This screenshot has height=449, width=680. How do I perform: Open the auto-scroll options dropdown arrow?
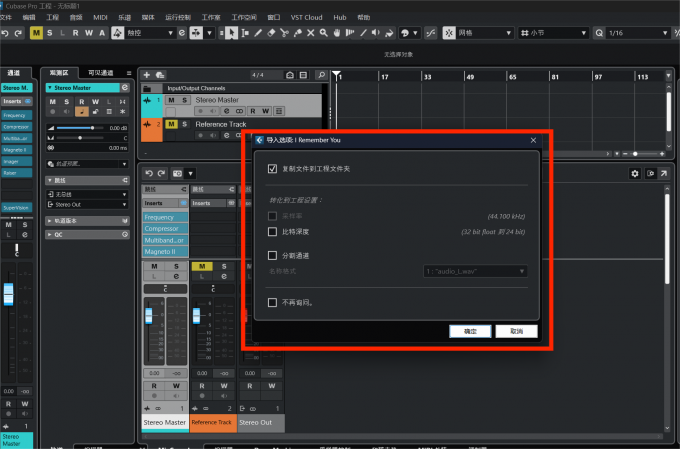click(x=209, y=33)
